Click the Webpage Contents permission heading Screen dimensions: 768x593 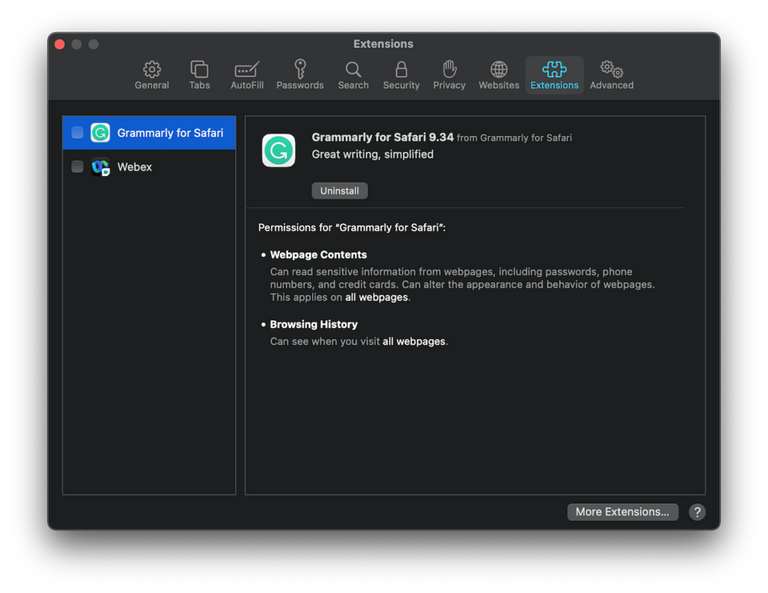(x=318, y=255)
